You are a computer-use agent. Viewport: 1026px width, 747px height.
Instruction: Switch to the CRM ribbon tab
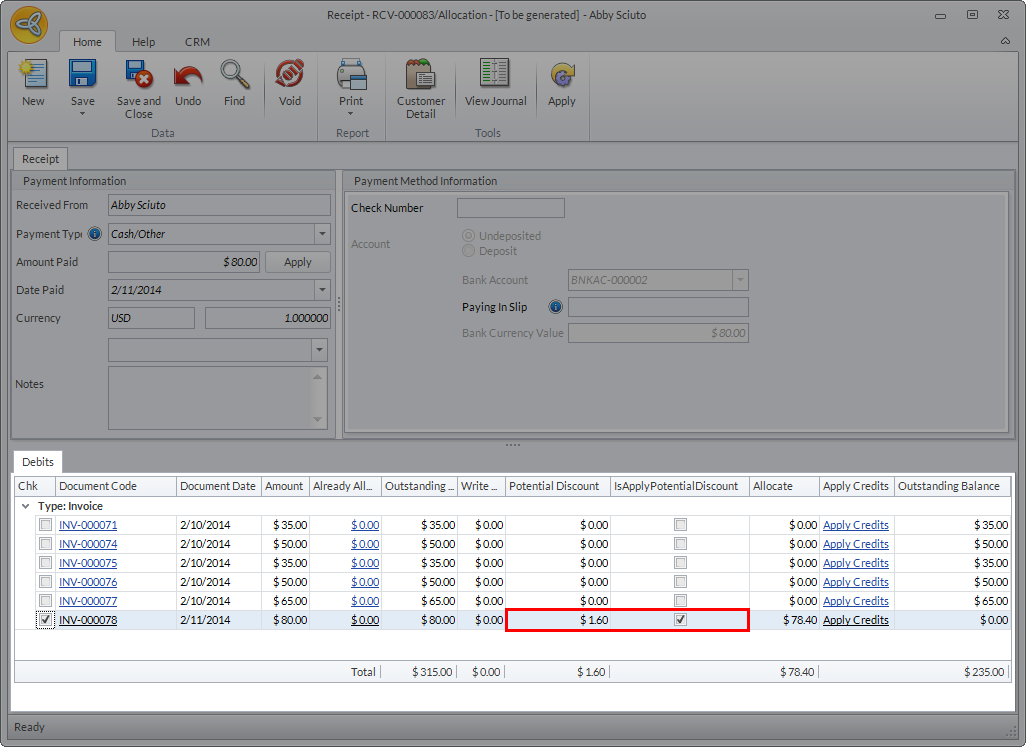click(196, 42)
